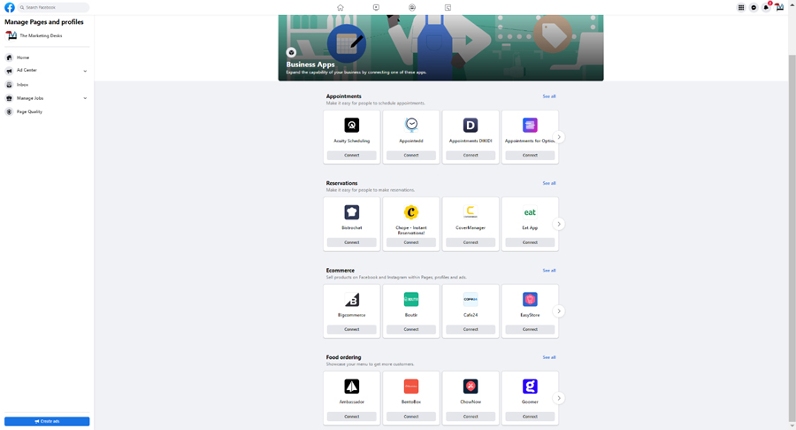Connect the Goomer app
This screenshot has width=796, height=430.
click(530, 417)
